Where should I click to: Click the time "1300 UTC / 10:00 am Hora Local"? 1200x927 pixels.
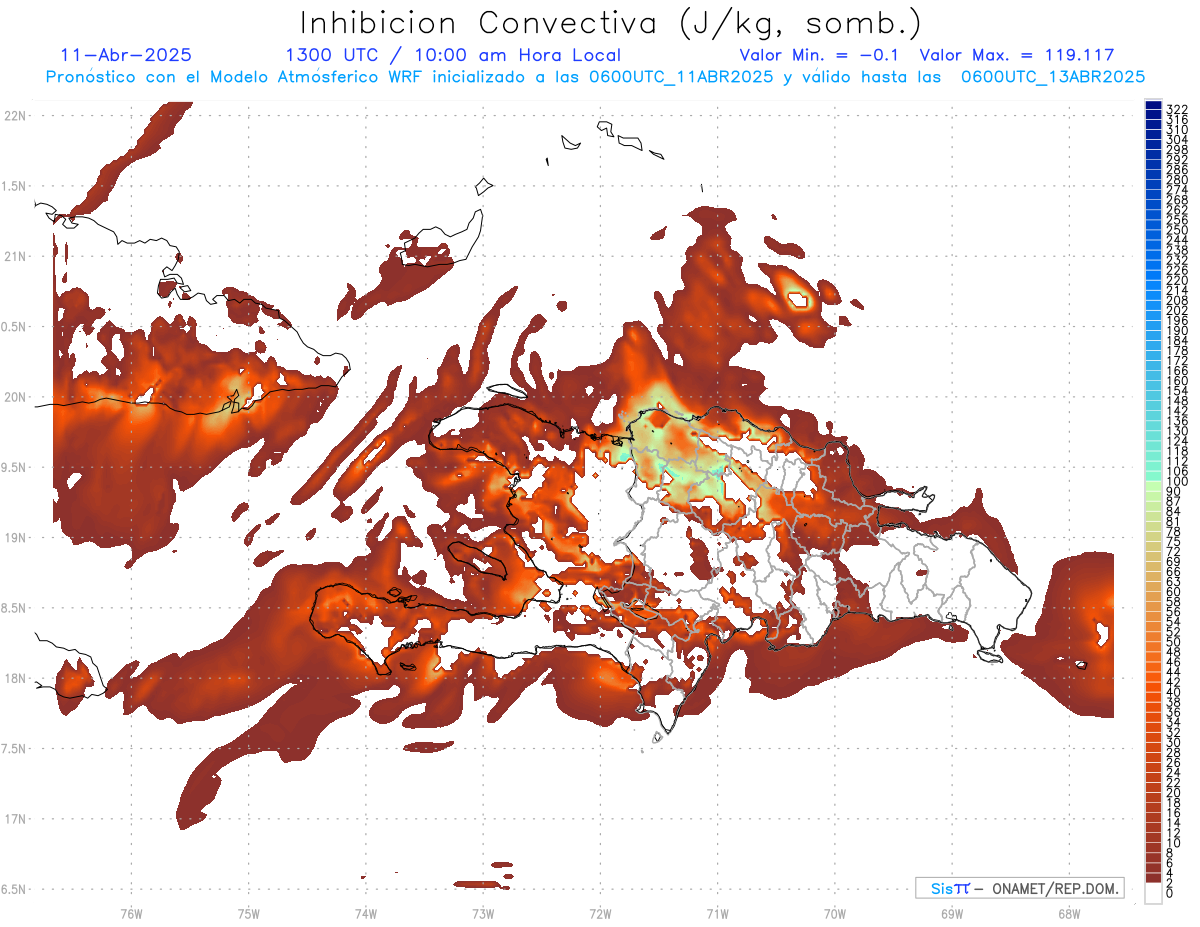[453, 55]
